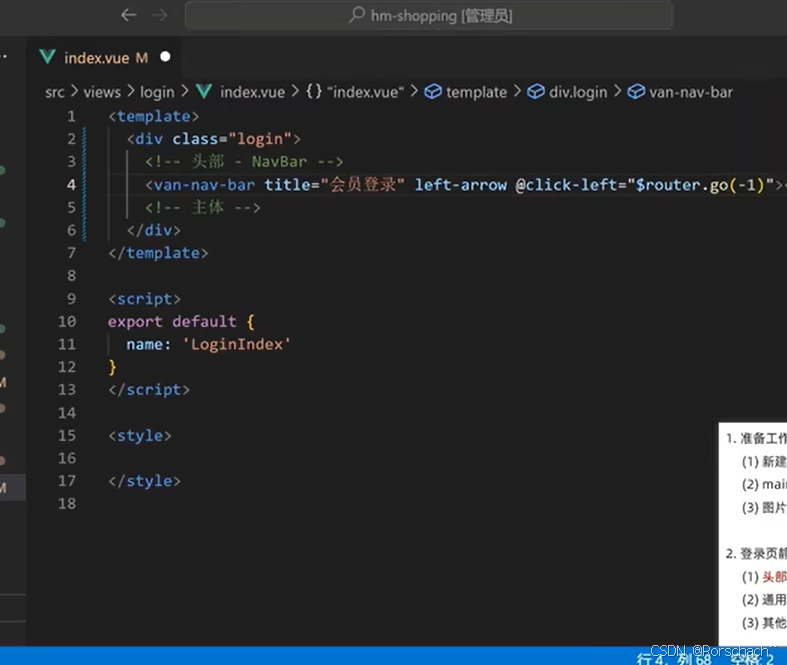The image size is (787, 665).
Task: Click the closing </template> tag
Action: tap(158, 253)
